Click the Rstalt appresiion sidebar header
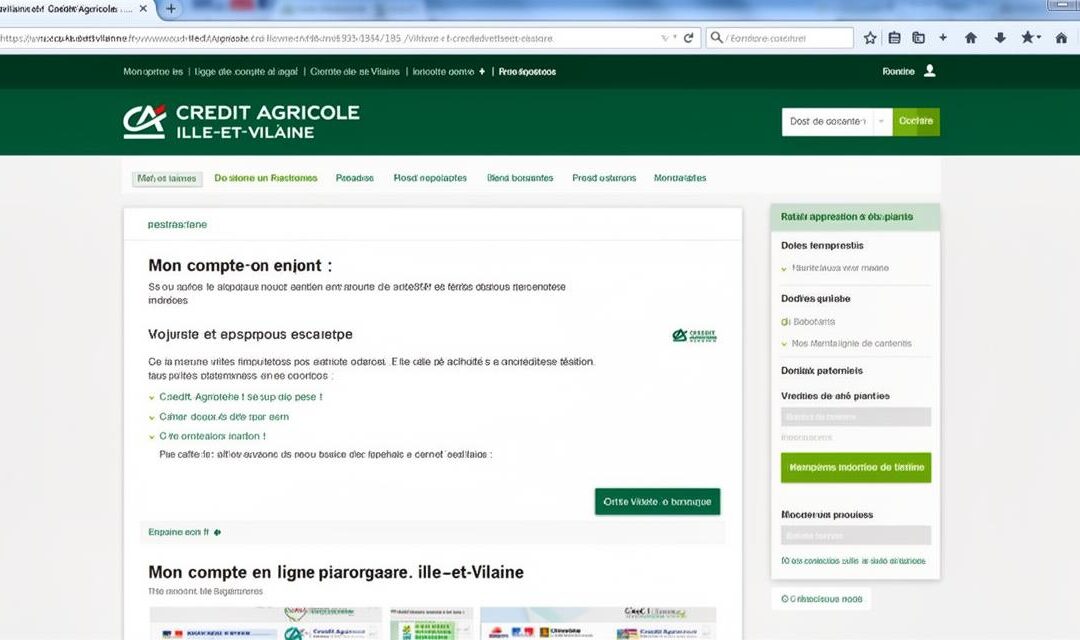Image resolution: width=1080 pixels, height=640 pixels. 855,217
